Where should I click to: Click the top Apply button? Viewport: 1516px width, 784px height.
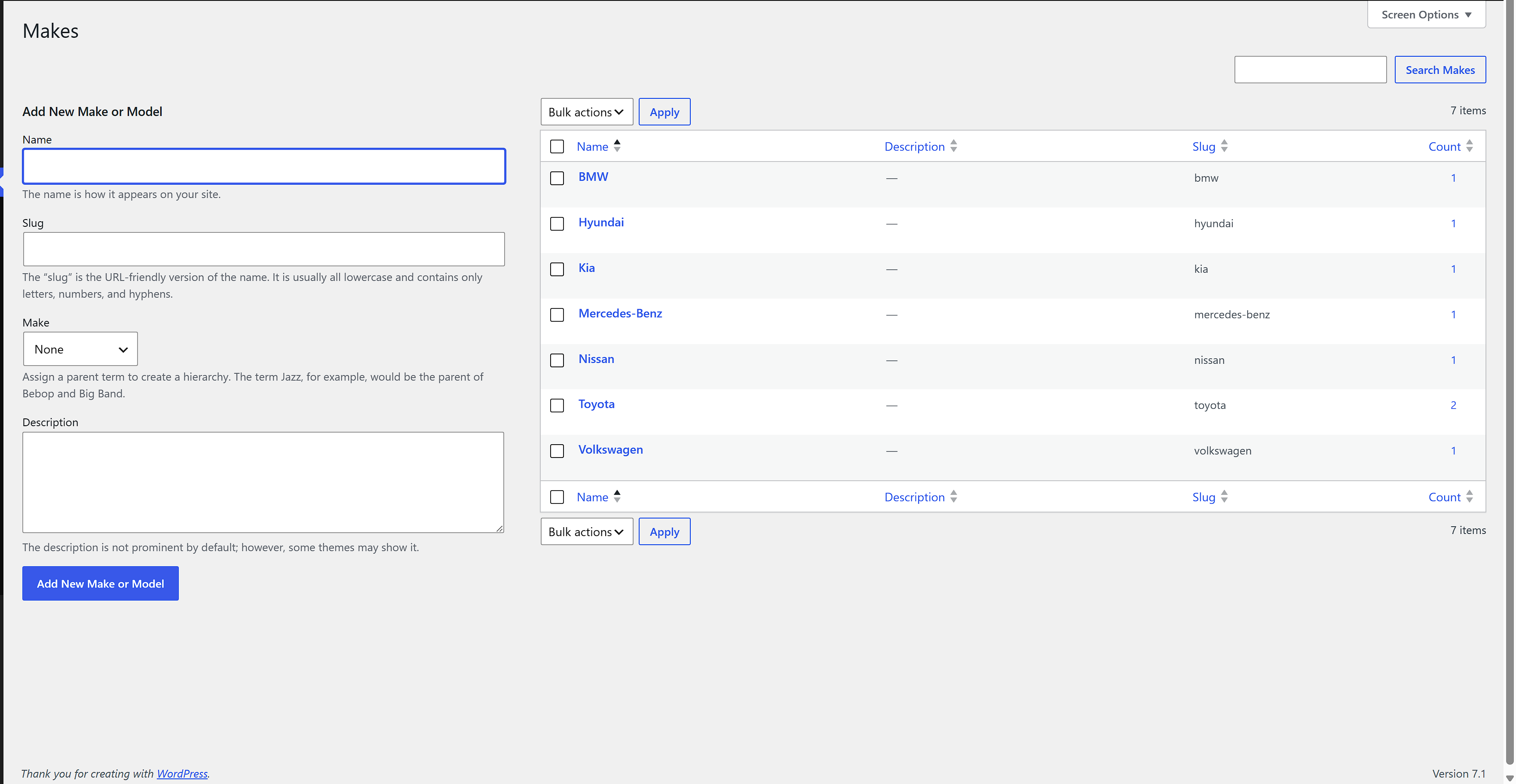coord(665,112)
